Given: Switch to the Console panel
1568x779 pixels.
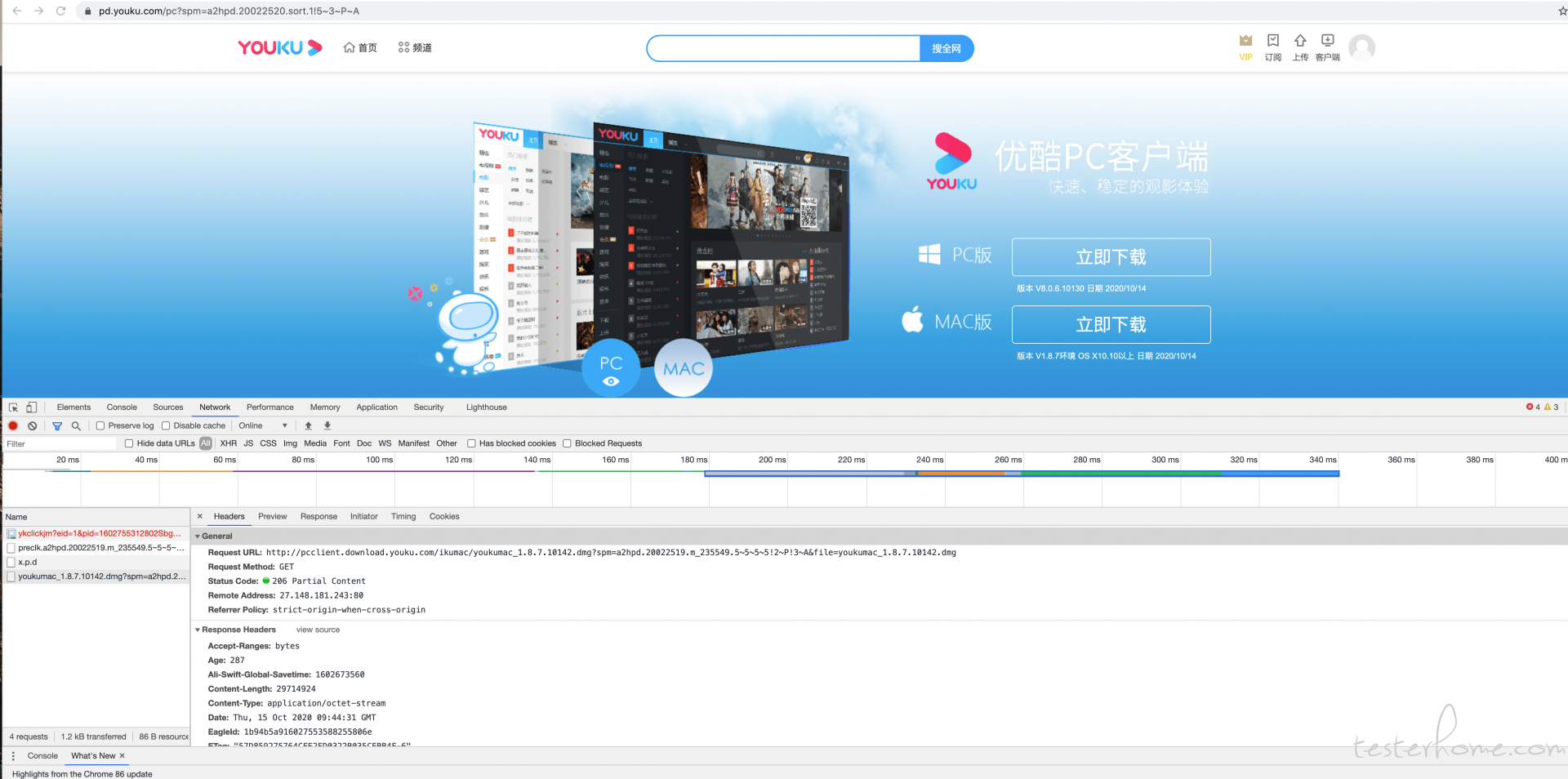Looking at the screenshot, I should tap(122, 407).
